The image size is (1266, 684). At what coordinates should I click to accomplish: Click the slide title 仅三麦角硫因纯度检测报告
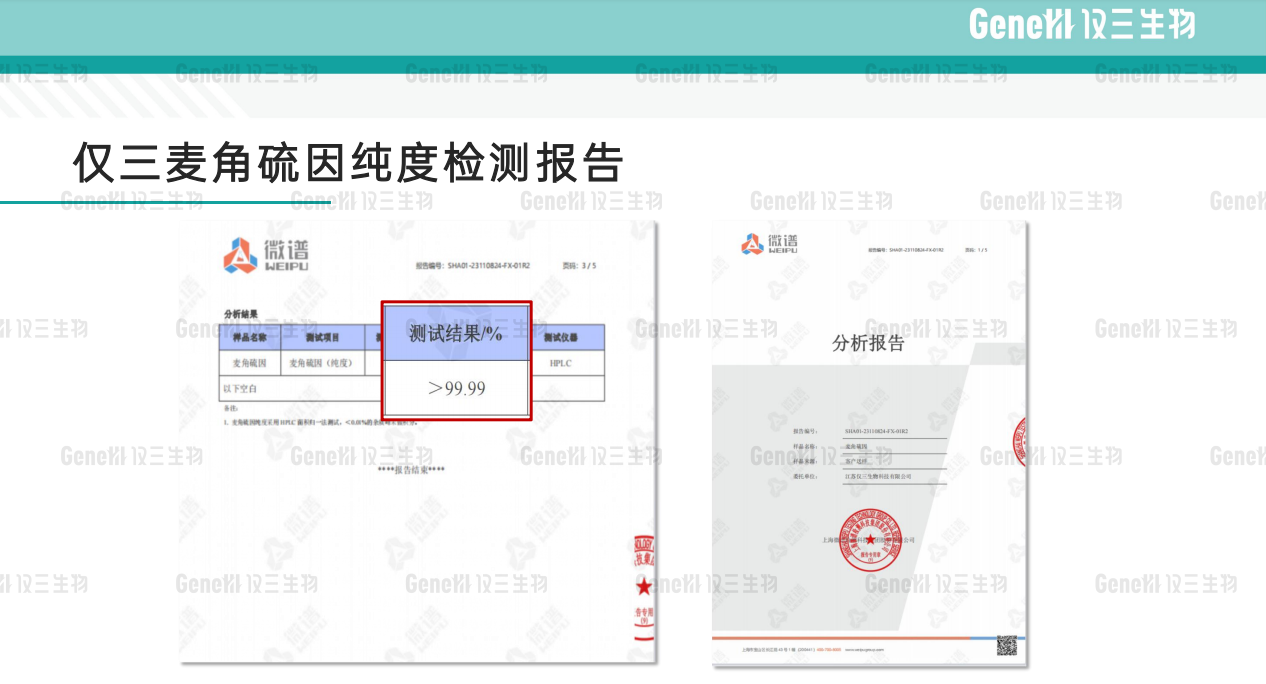point(348,162)
